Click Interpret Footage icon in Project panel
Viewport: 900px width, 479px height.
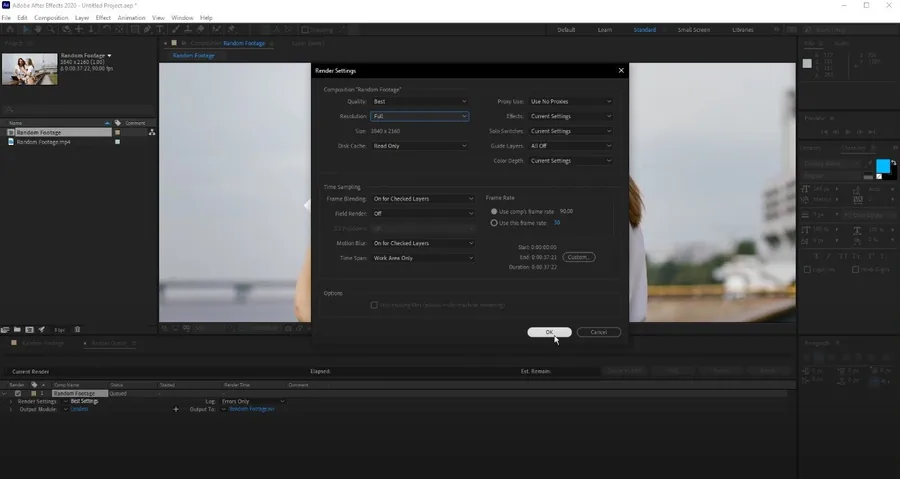tap(5, 330)
